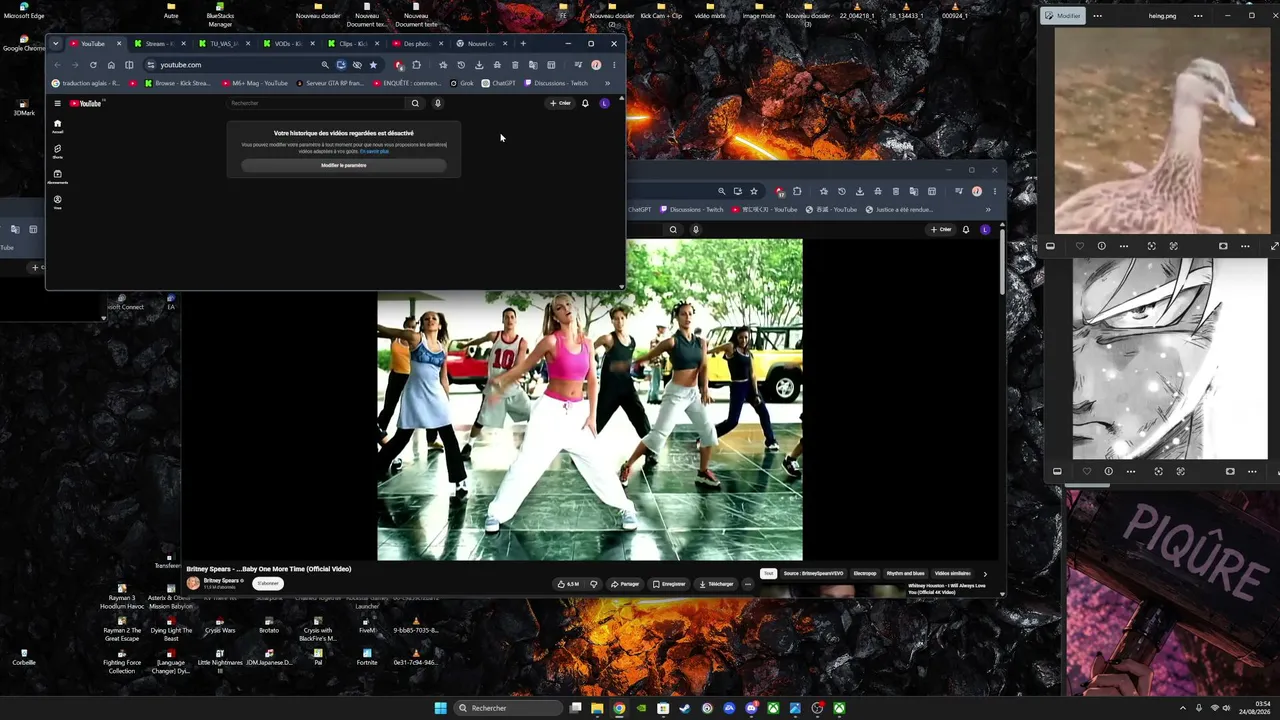Dislike the Britney Spears video

[x=593, y=584]
